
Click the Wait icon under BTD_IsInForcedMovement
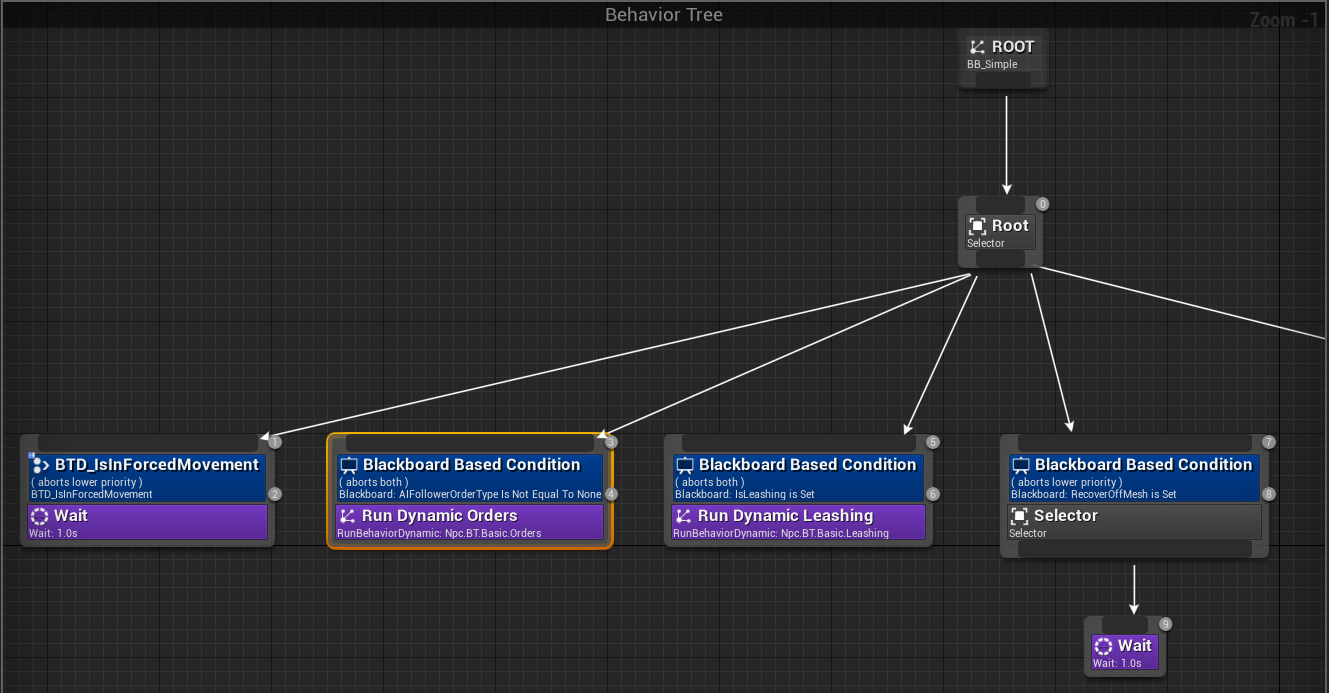[x=40, y=516]
